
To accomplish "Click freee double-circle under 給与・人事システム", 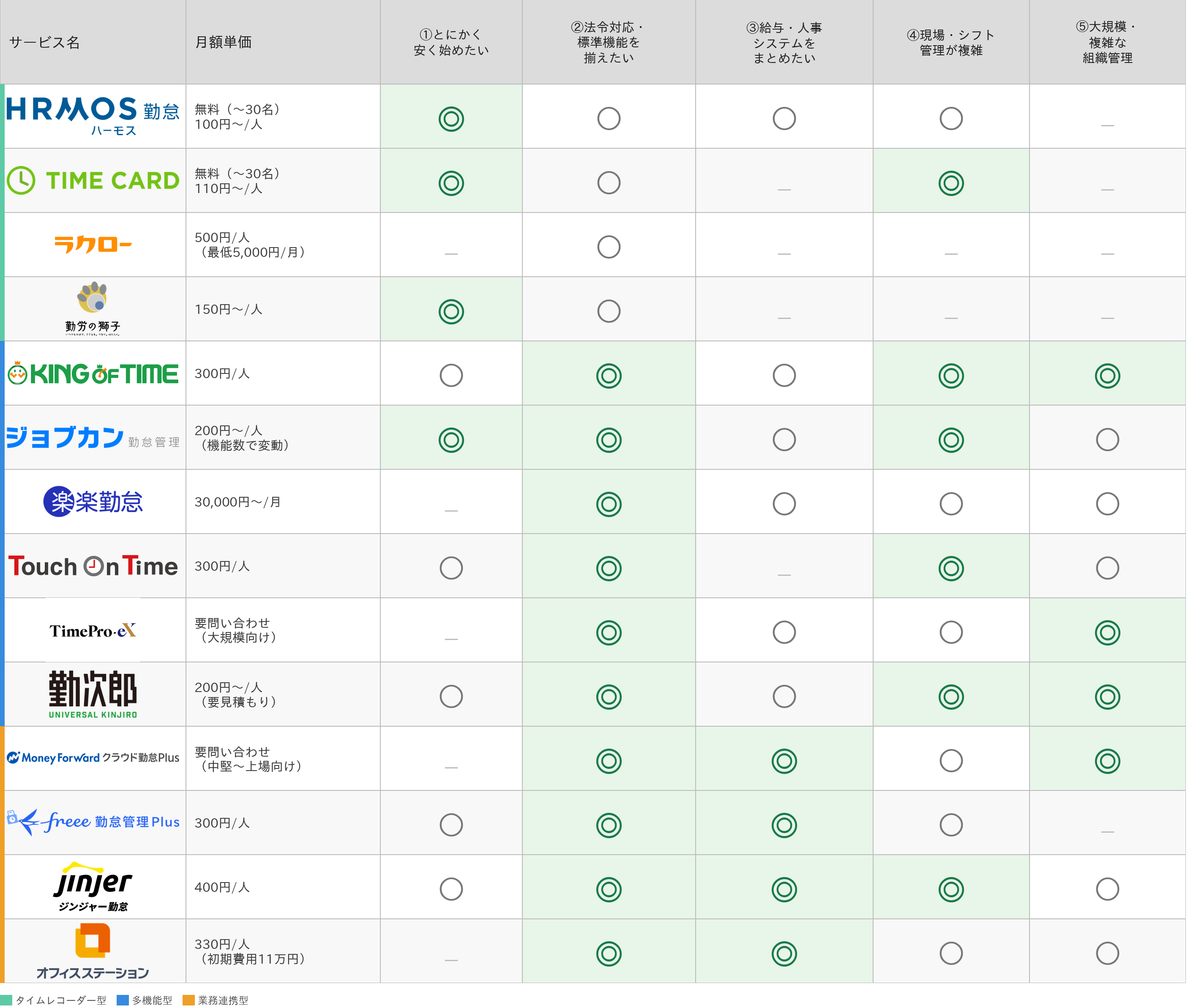I will coord(784,825).
